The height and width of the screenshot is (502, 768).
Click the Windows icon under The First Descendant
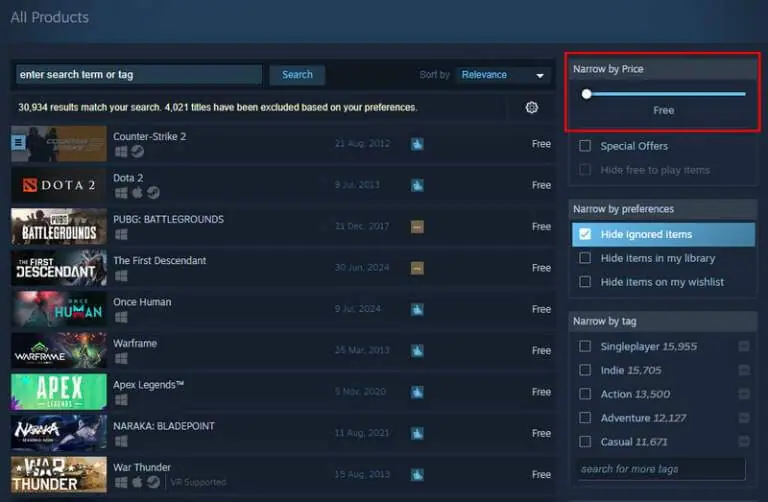(121, 276)
